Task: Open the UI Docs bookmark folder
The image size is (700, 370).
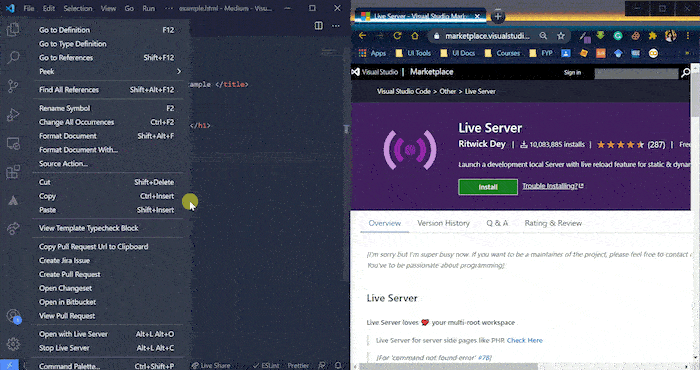Action: click(457, 53)
